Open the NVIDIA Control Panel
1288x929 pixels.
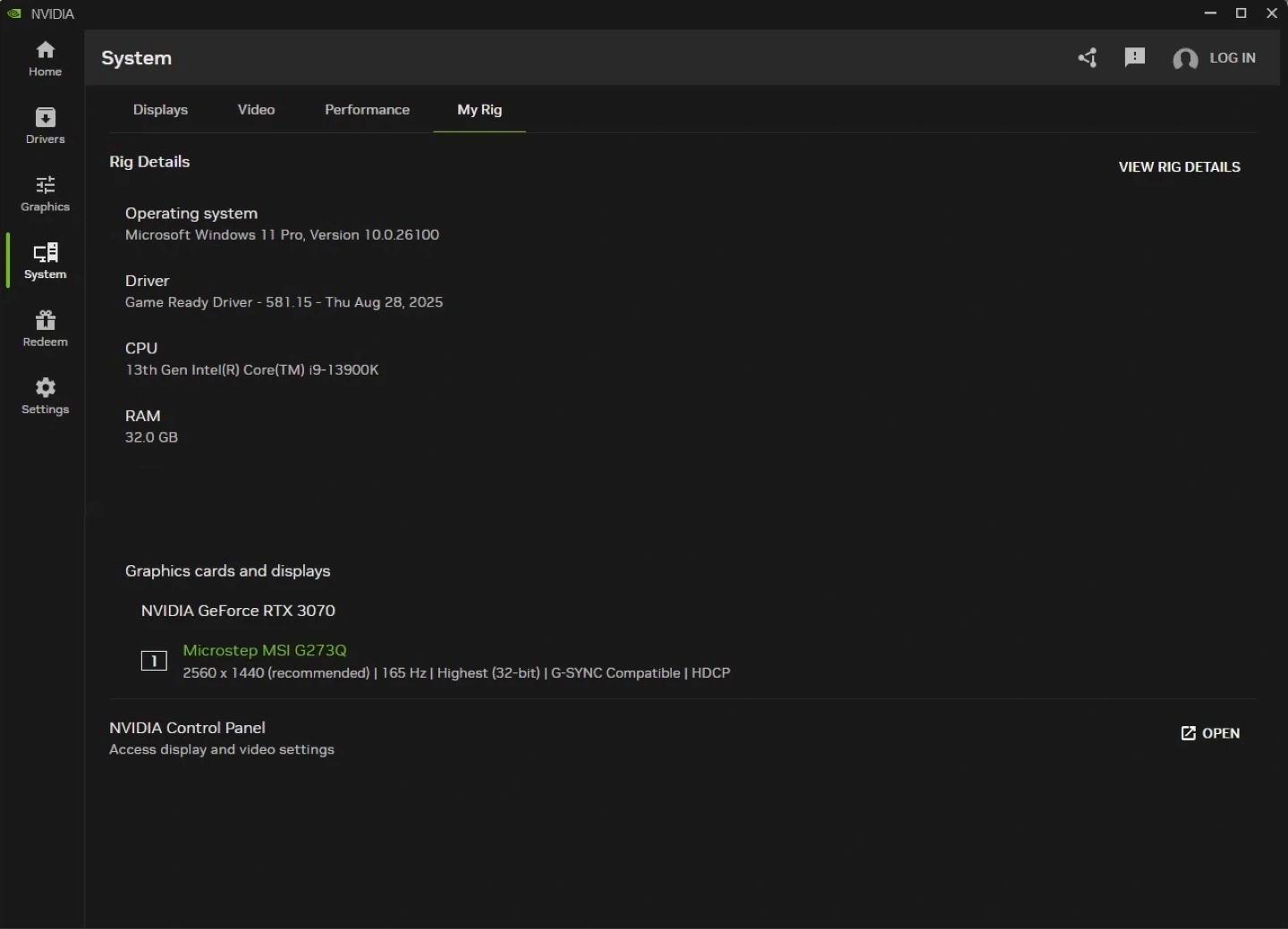(x=1210, y=733)
